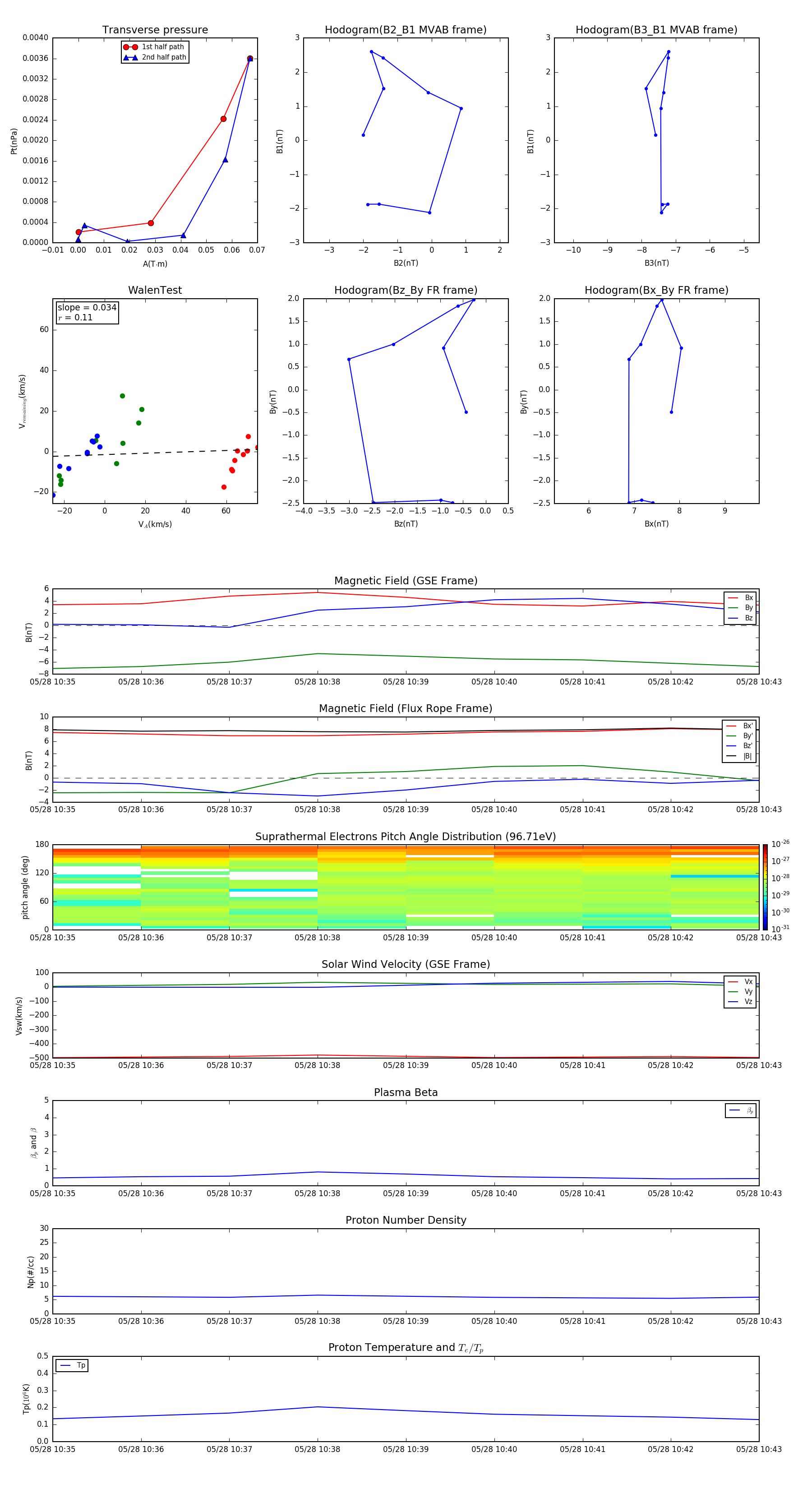
Task: Click the 'Proton Temperature and Te/Tp' title
Action: 406,1347
